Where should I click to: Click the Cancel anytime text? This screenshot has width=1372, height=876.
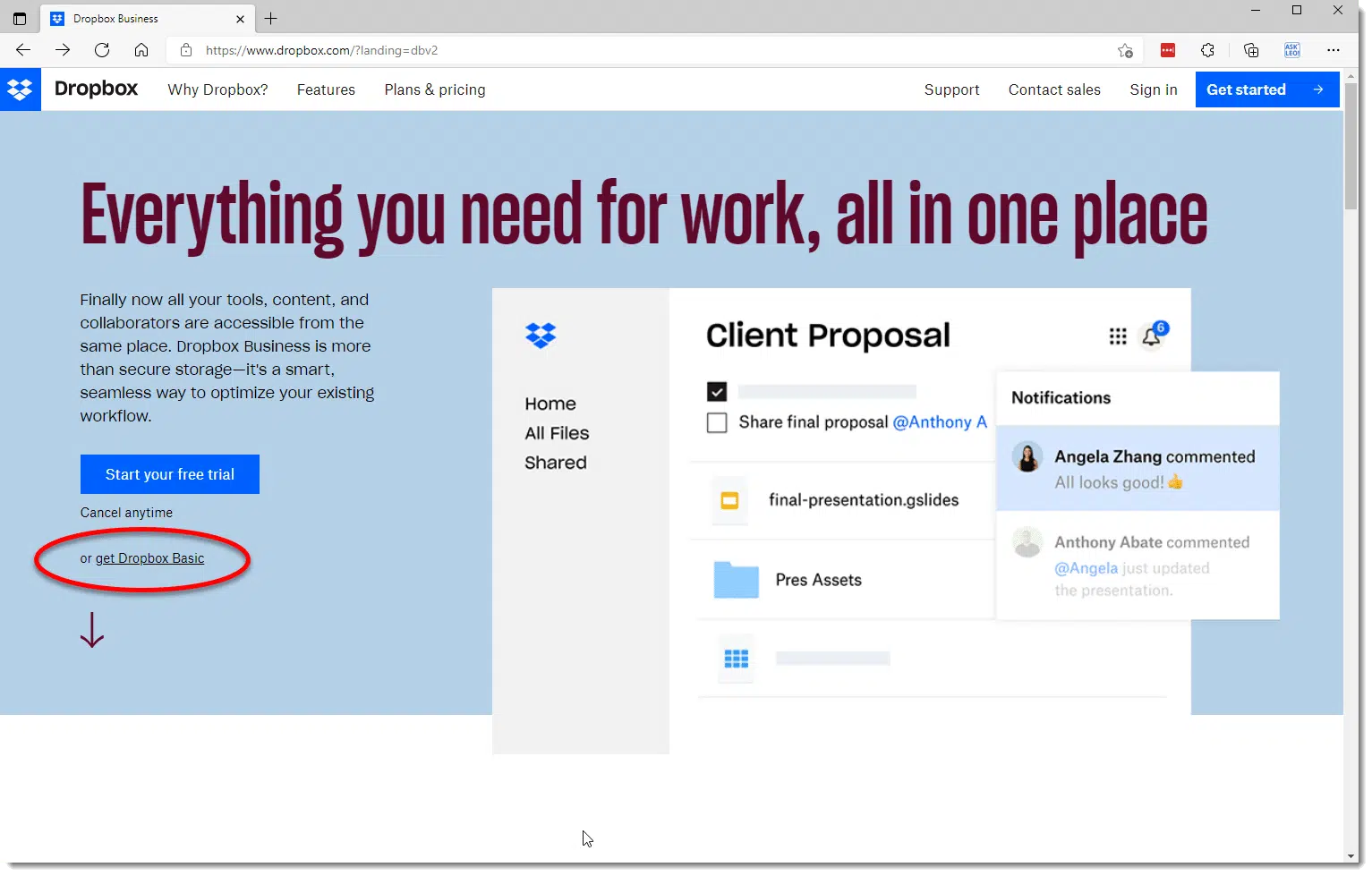[x=126, y=513]
